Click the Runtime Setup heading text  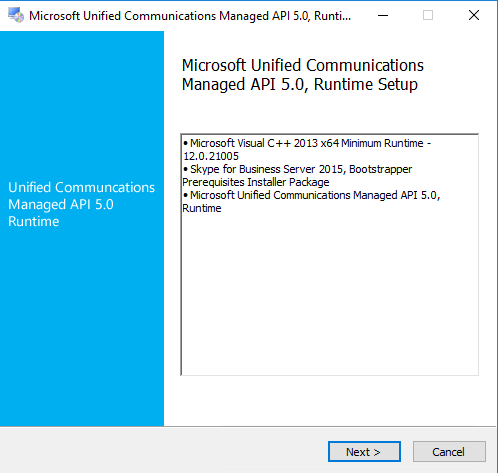[x=366, y=84]
